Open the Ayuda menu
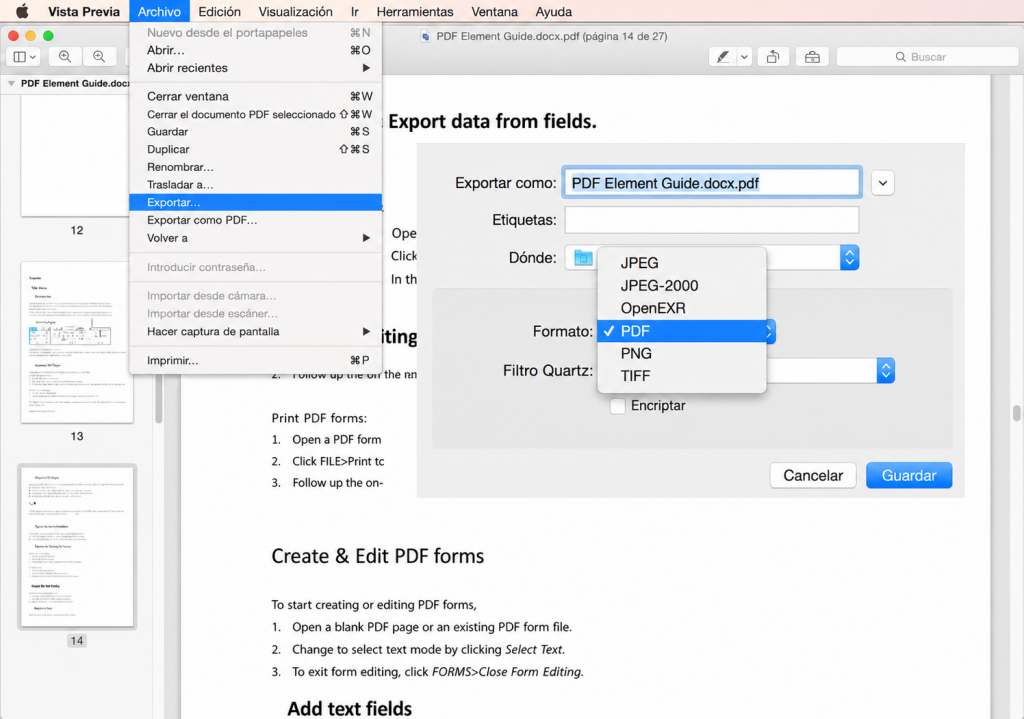This screenshot has width=1024, height=719. coord(553,12)
